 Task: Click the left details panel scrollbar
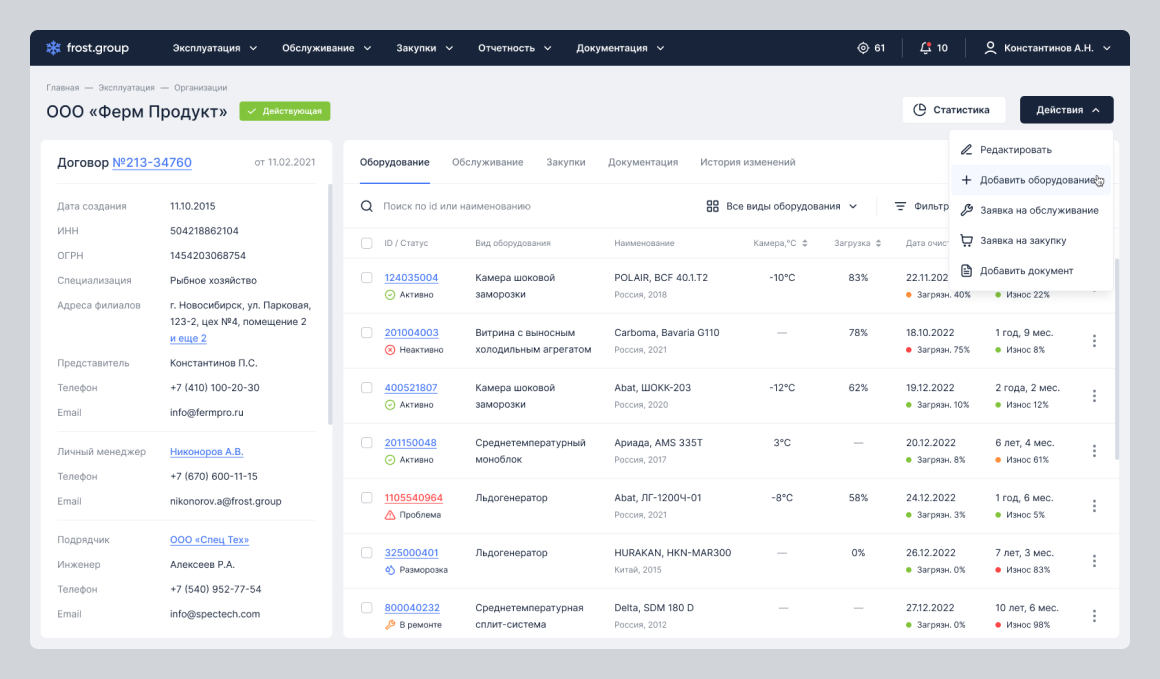click(x=330, y=304)
